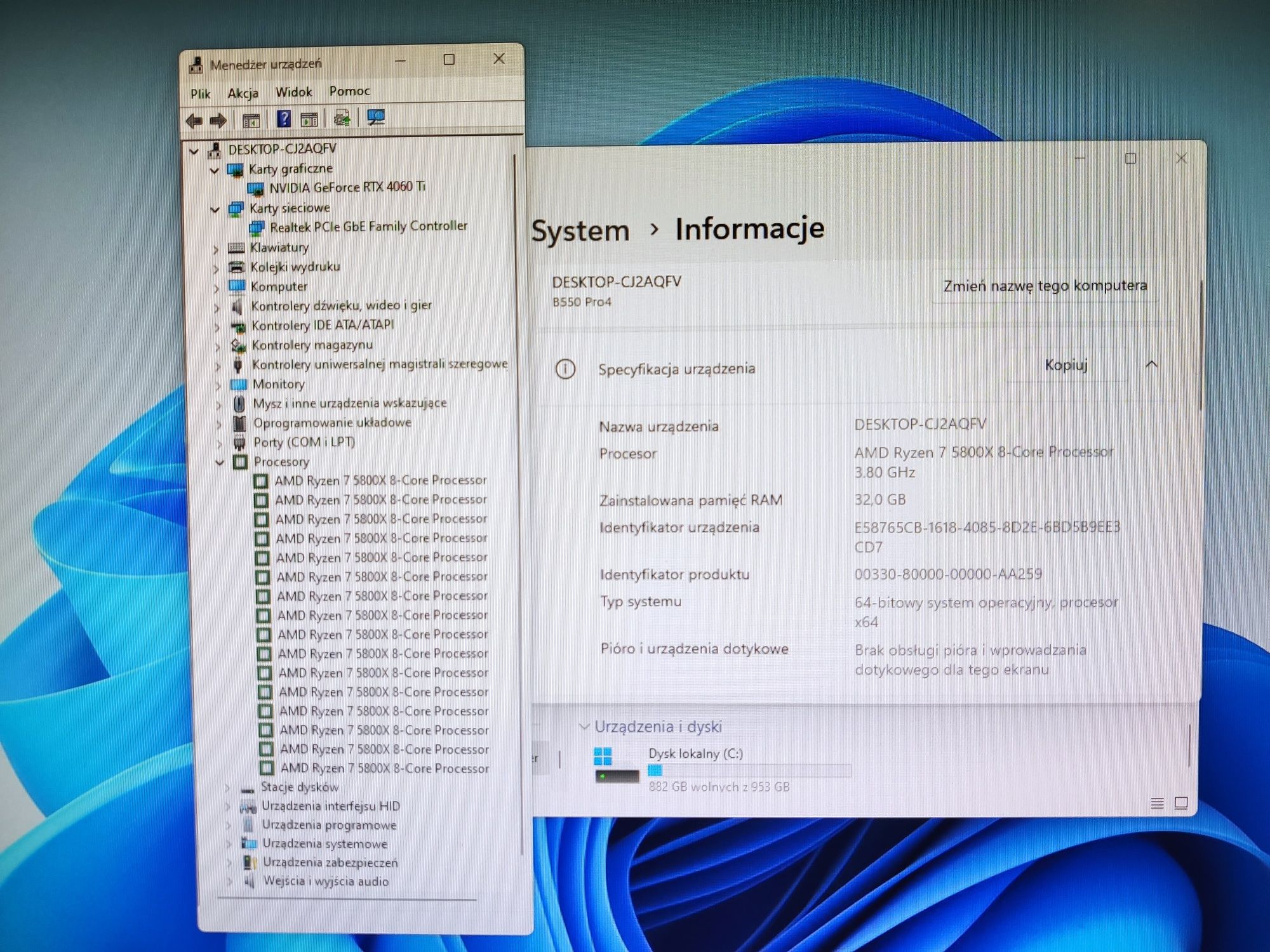Select the NVIDIA GeForce RTX 4060 Ti device
The width and height of the screenshot is (1270, 952).
[x=347, y=187]
